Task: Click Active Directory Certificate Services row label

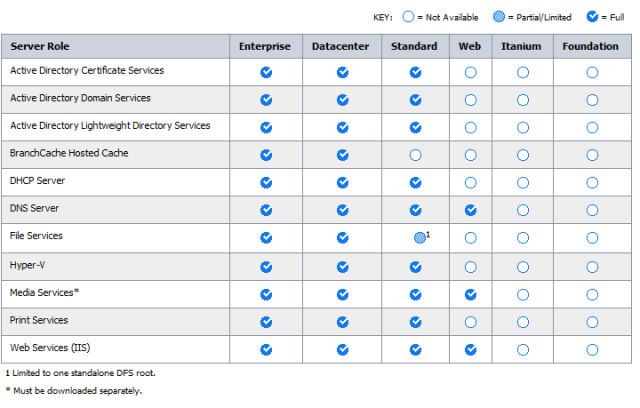Action: (x=87, y=71)
